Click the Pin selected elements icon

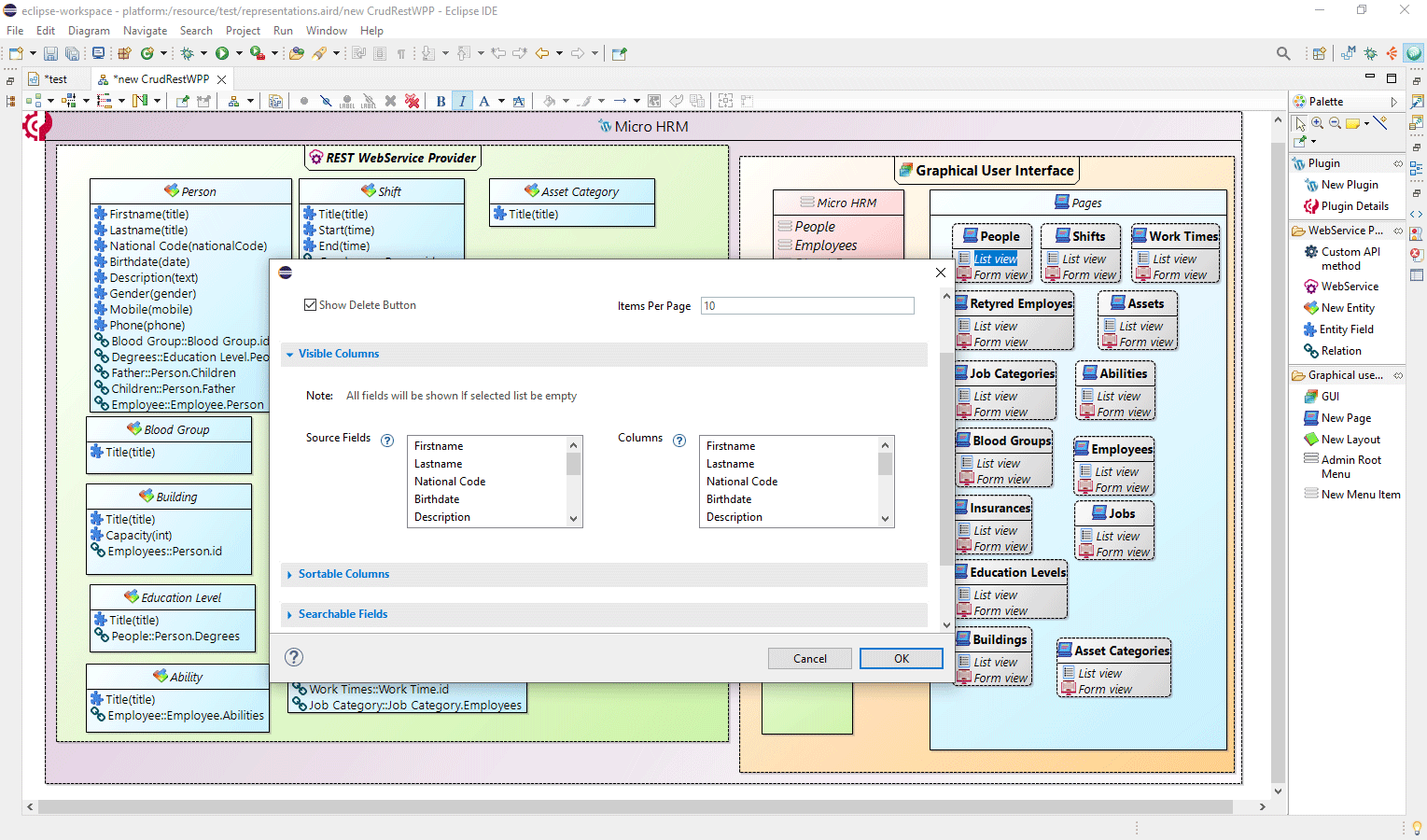click(182, 101)
